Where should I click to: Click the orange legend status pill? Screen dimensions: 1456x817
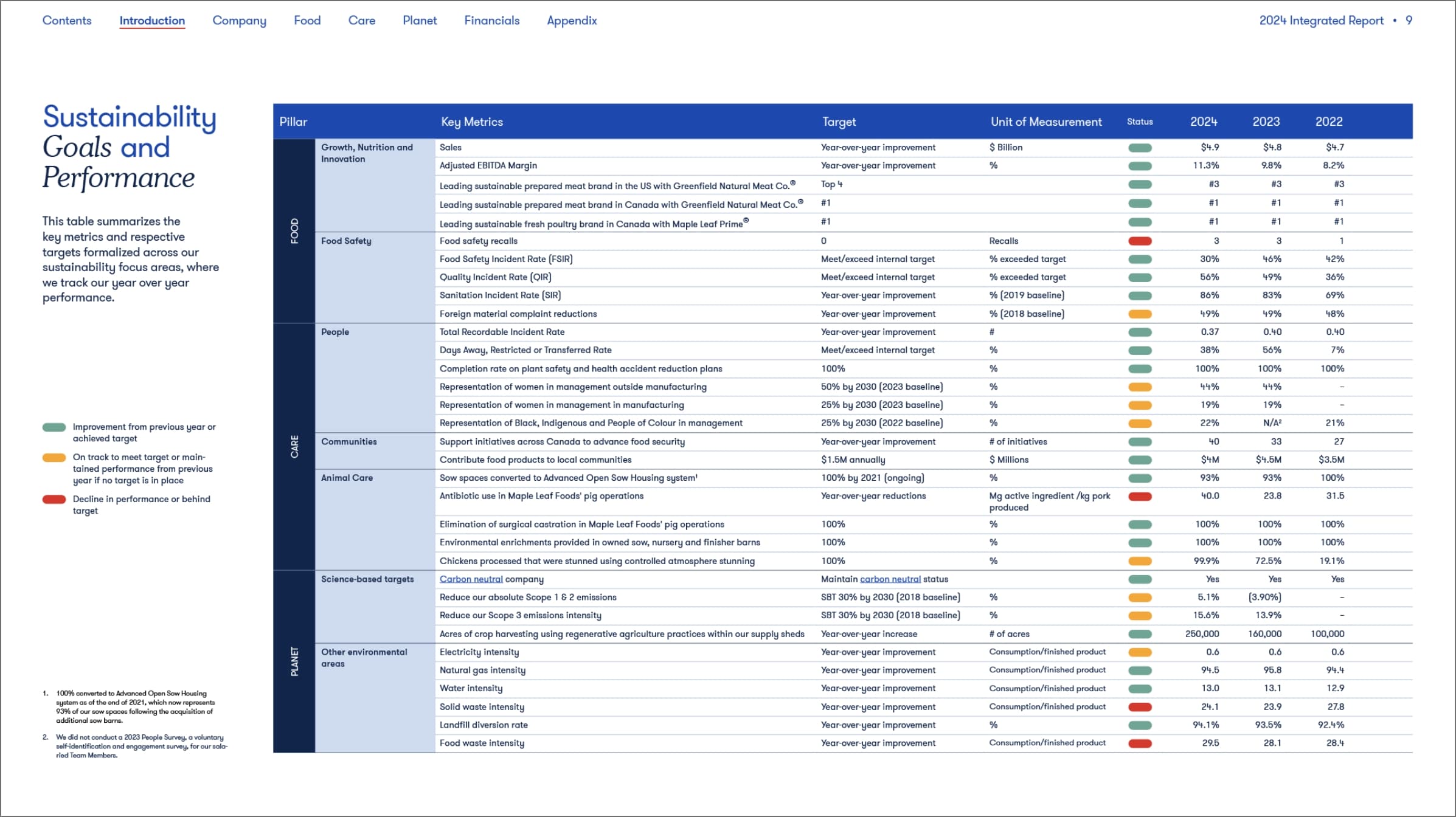(54, 458)
